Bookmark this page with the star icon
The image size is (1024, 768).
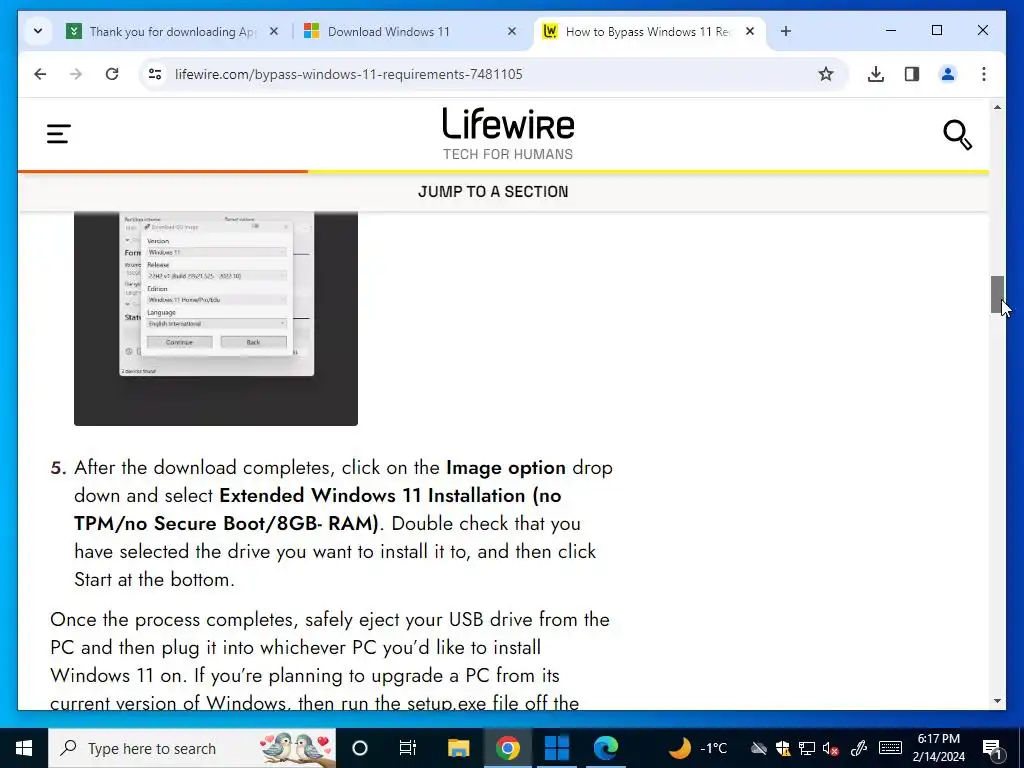point(825,74)
